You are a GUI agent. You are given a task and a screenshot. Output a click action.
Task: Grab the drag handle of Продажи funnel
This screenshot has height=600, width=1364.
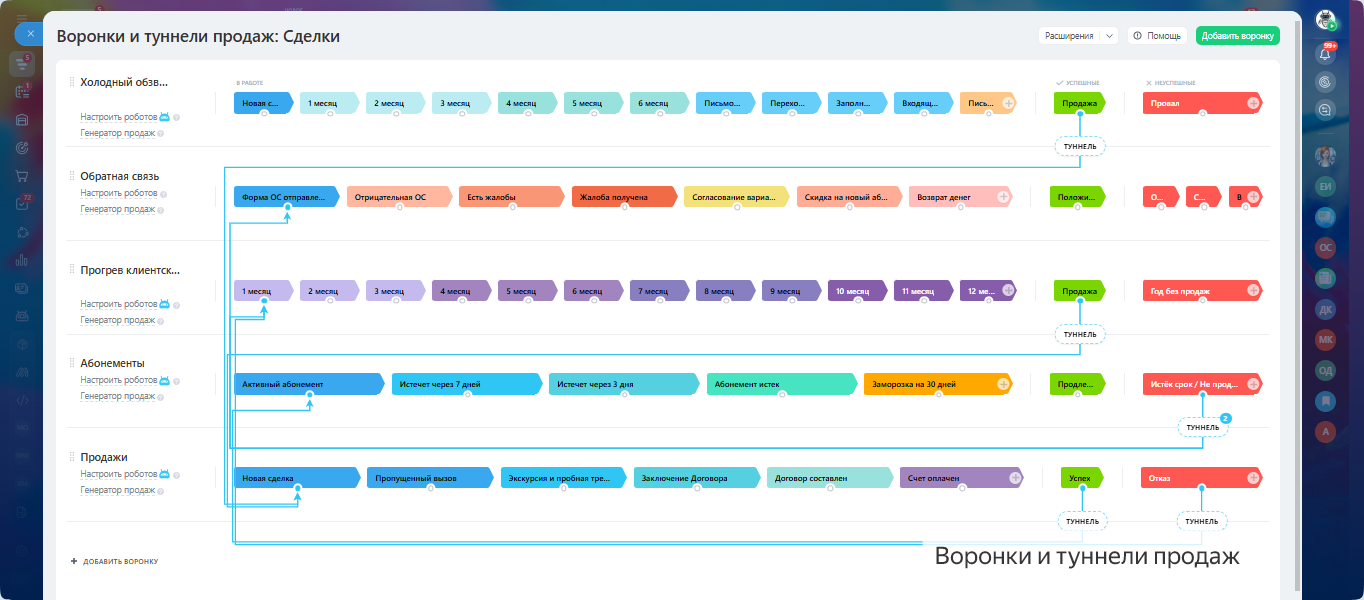point(72,457)
